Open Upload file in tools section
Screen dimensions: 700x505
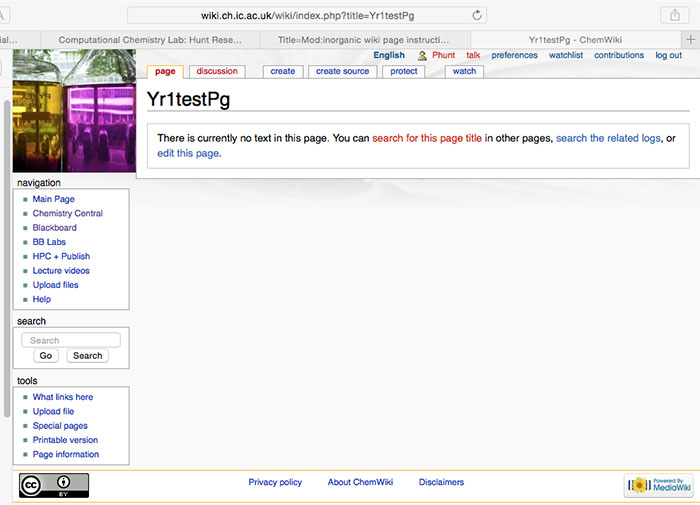tap(53, 411)
